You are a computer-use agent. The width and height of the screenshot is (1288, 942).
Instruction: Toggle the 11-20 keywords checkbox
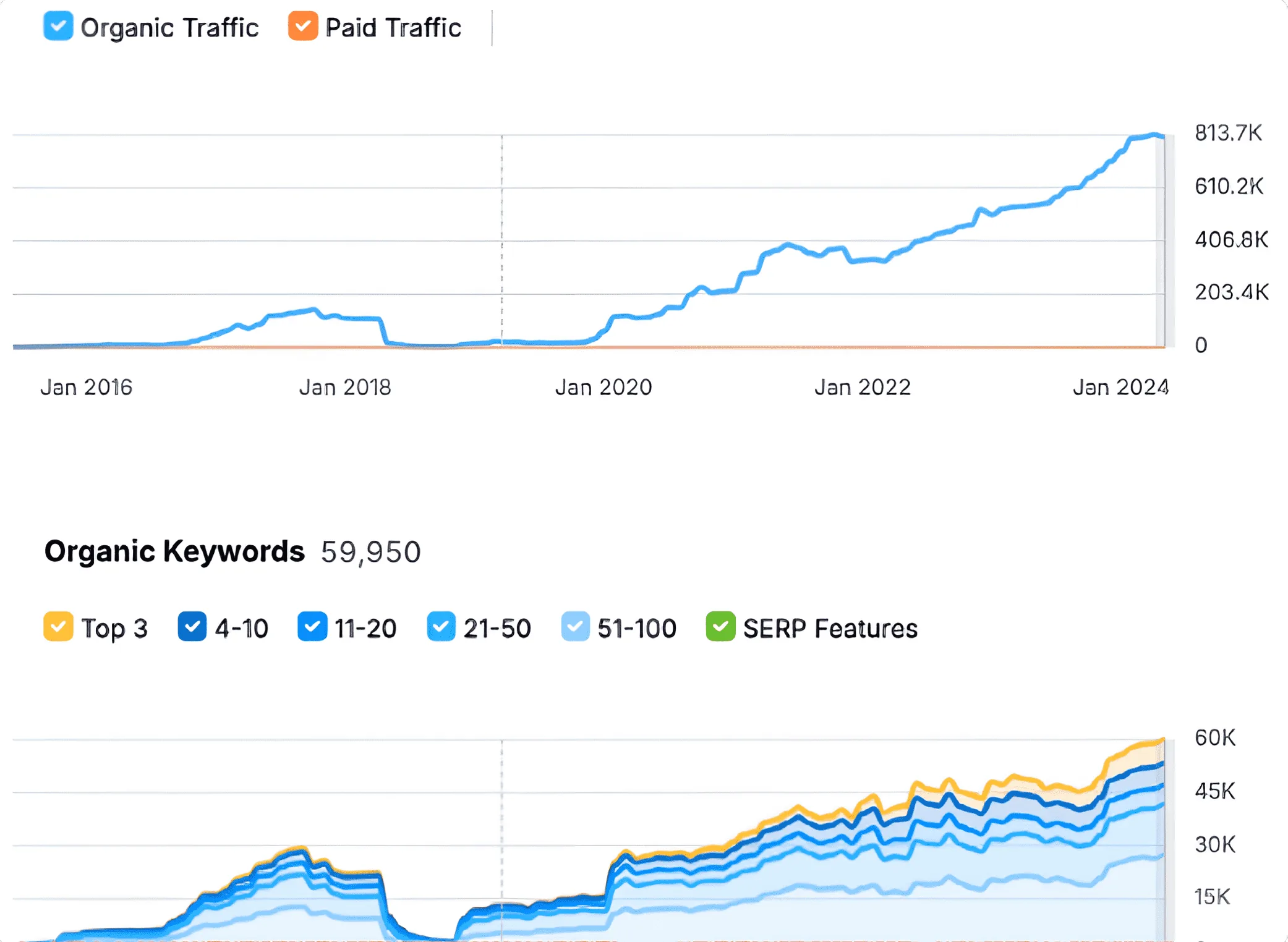[312, 627]
